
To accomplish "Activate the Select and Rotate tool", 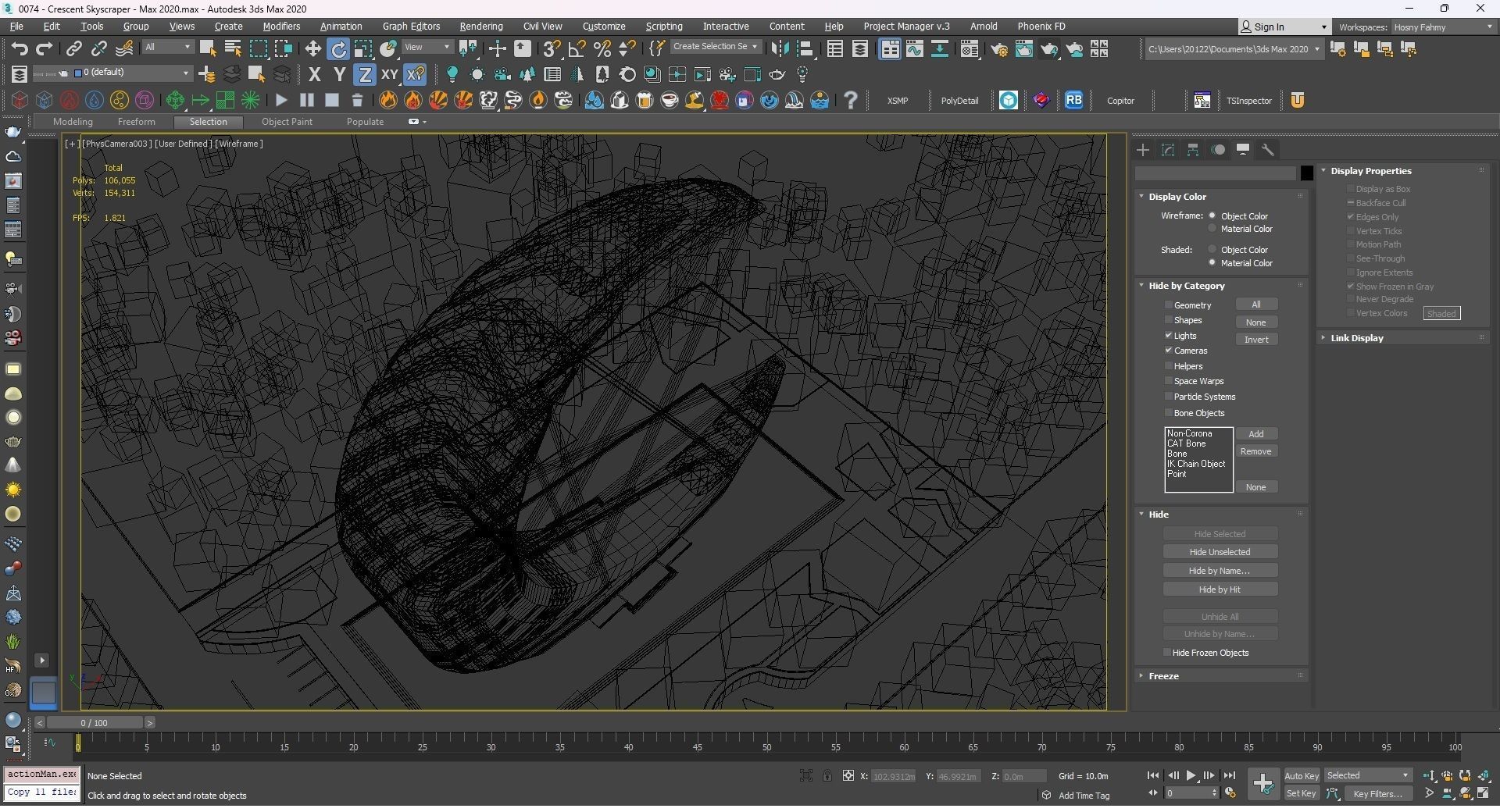I will pyautogui.click(x=338, y=49).
